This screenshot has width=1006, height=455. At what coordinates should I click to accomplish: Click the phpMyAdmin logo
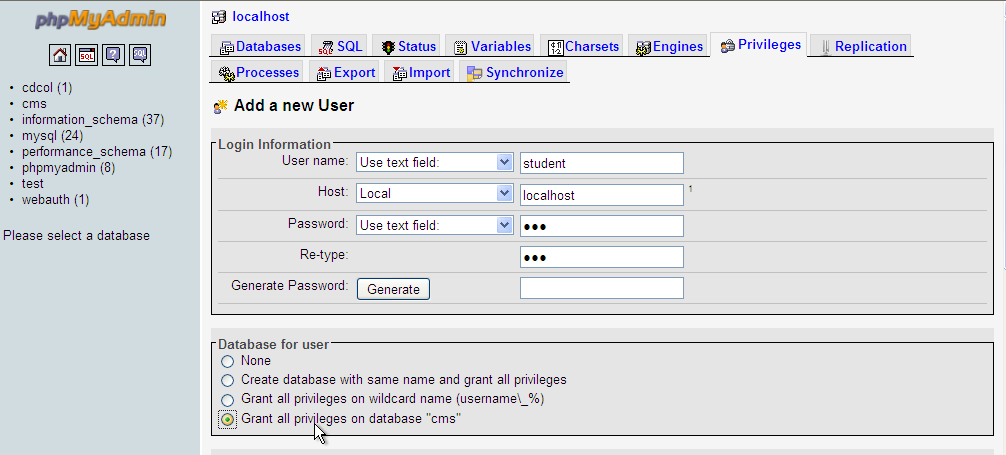coord(101,20)
